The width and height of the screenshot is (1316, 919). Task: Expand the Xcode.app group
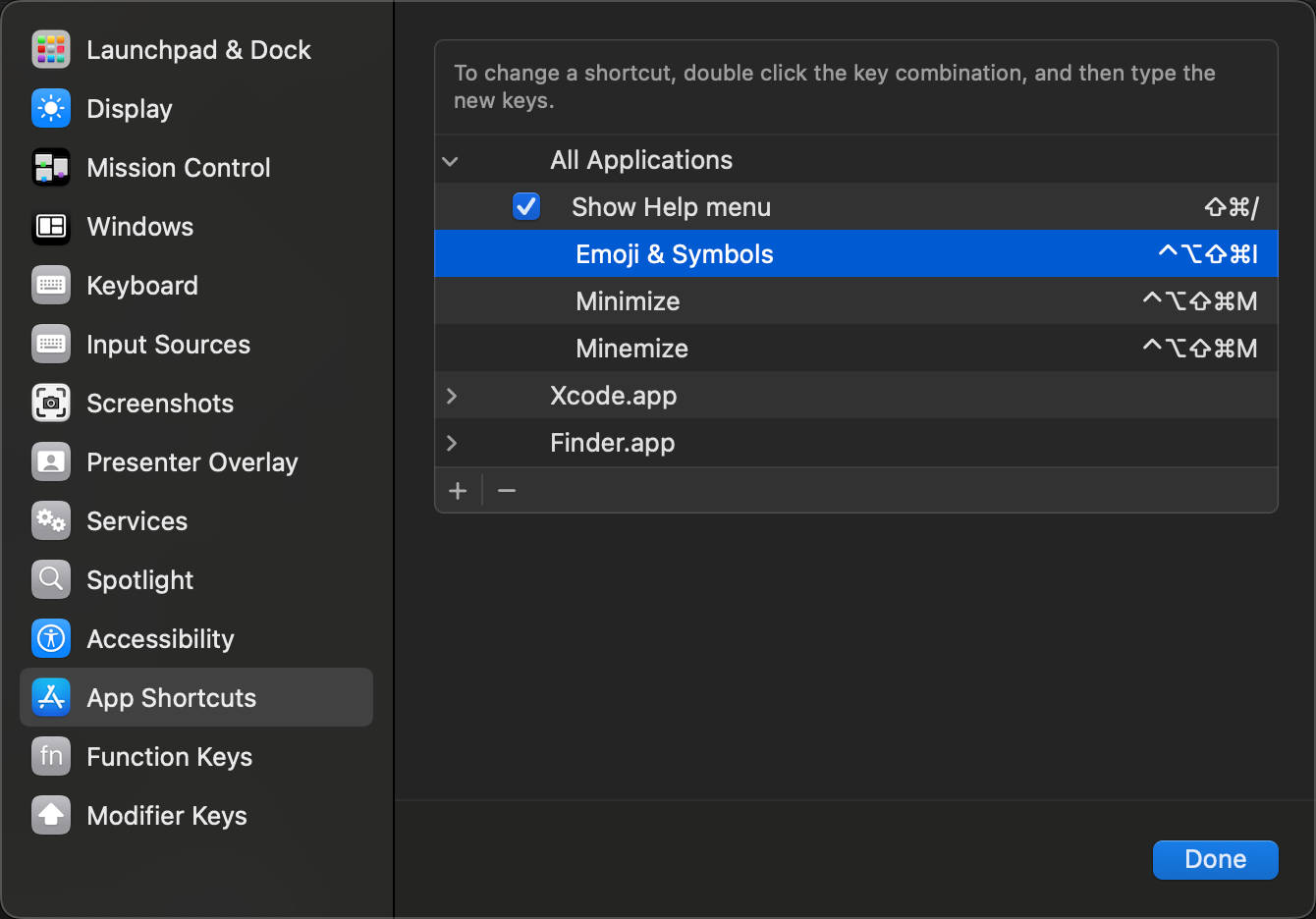pyautogui.click(x=451, y=396)
